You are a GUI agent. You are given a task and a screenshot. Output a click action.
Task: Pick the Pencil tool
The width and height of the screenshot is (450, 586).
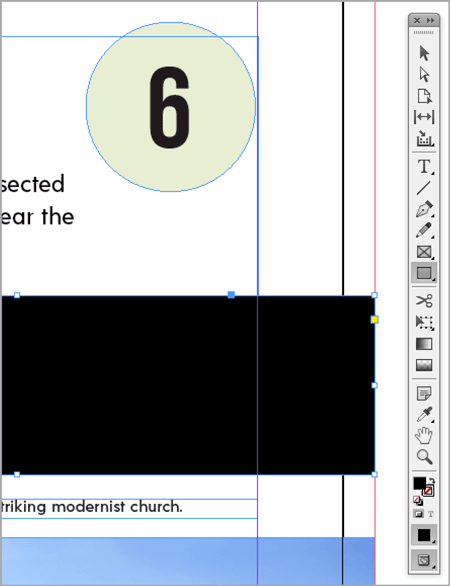click(424, 231)
